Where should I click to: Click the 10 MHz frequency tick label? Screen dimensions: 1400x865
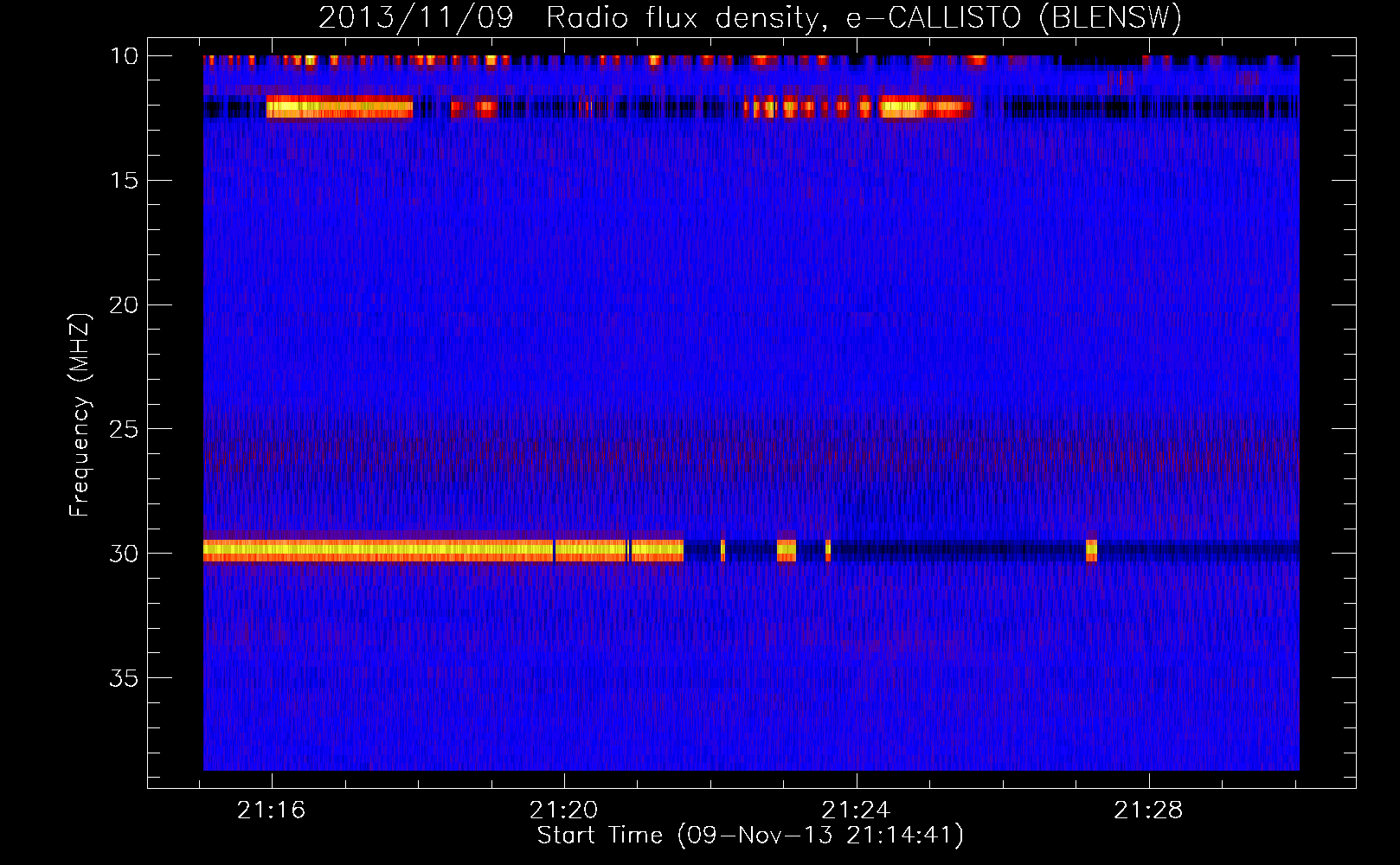(x=125, y=56)
